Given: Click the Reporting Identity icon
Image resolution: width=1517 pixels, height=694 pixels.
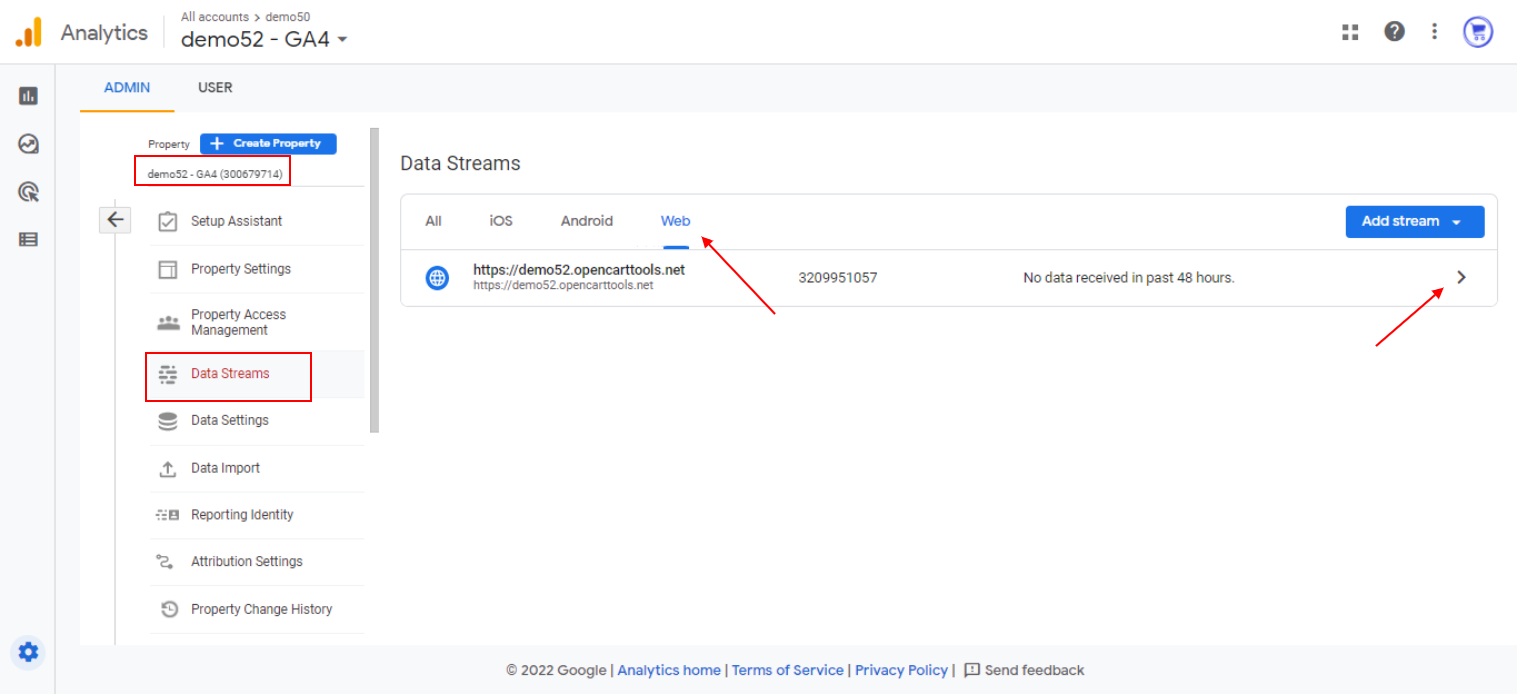Looking at the screenshot, I should coord(168,515).
